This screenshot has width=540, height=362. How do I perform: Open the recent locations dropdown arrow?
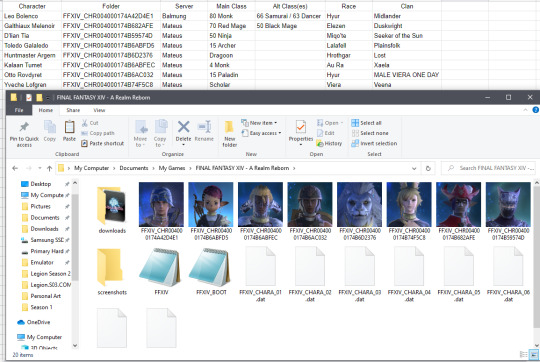40,168
